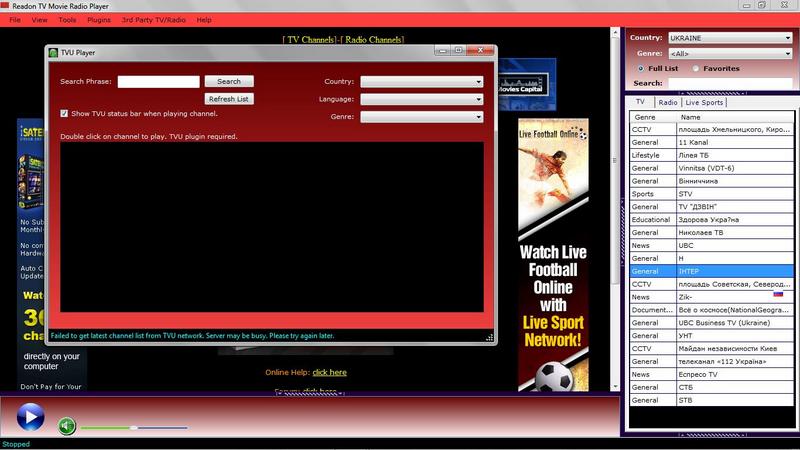Click the iSATE satellite TV ad banner

(31, 255)
